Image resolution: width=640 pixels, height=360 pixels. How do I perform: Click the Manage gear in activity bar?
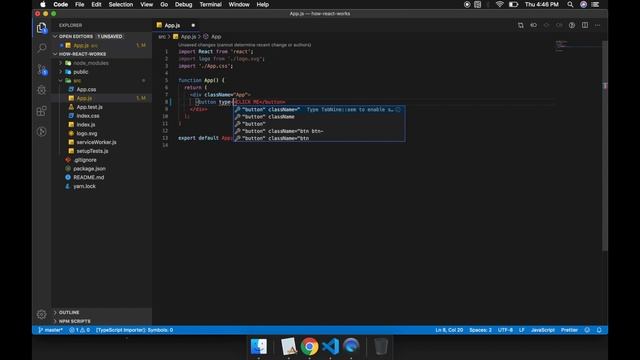pos(42,314)
